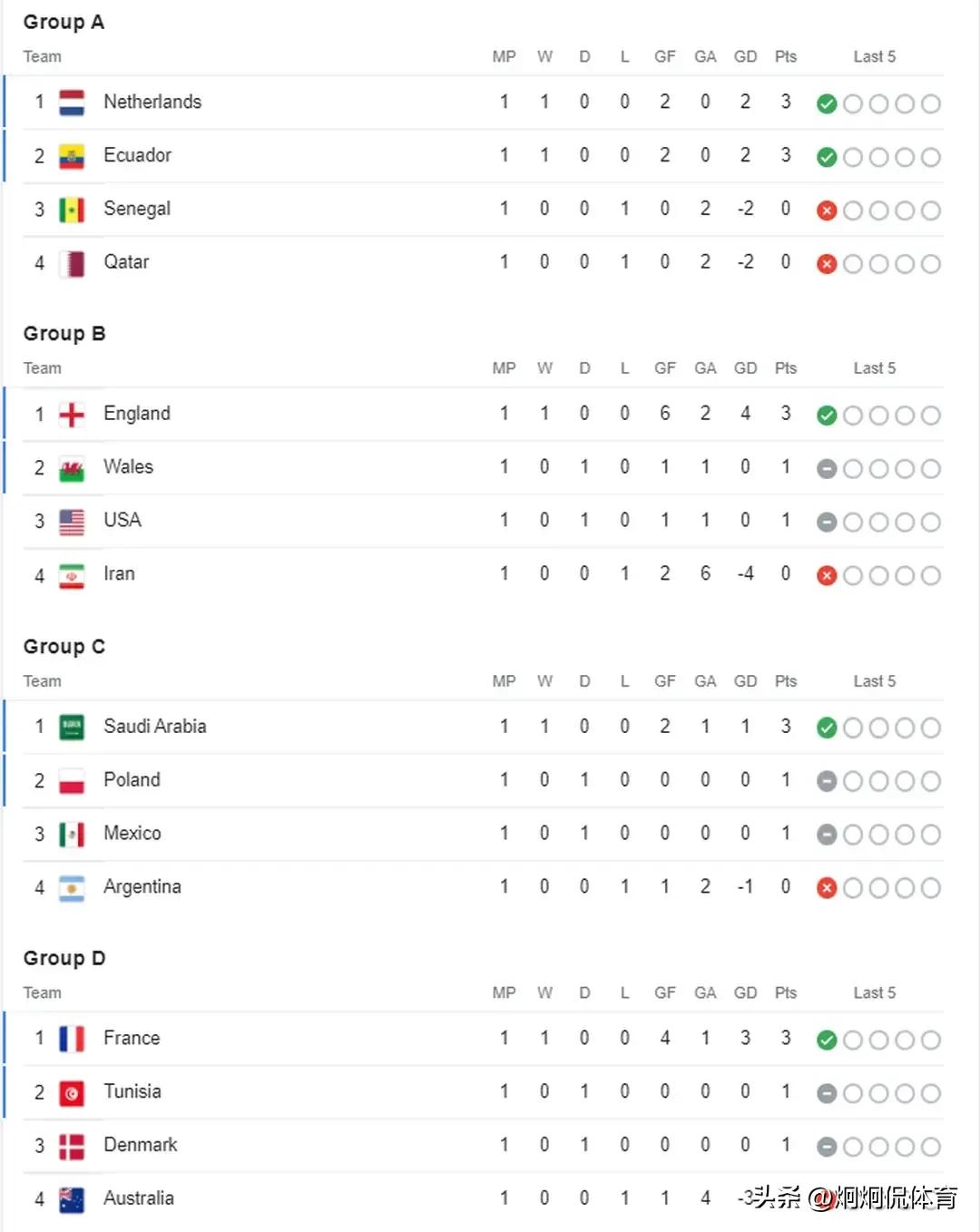
Task: Click the Iran flag icon
Action: 72,575
